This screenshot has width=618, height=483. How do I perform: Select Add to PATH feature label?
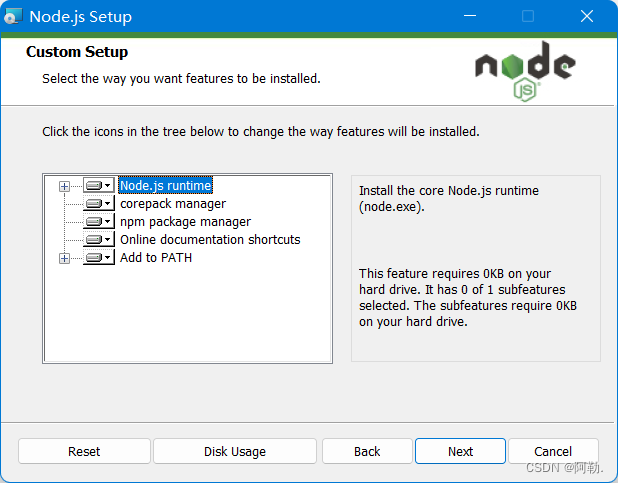tap(156, 257)
